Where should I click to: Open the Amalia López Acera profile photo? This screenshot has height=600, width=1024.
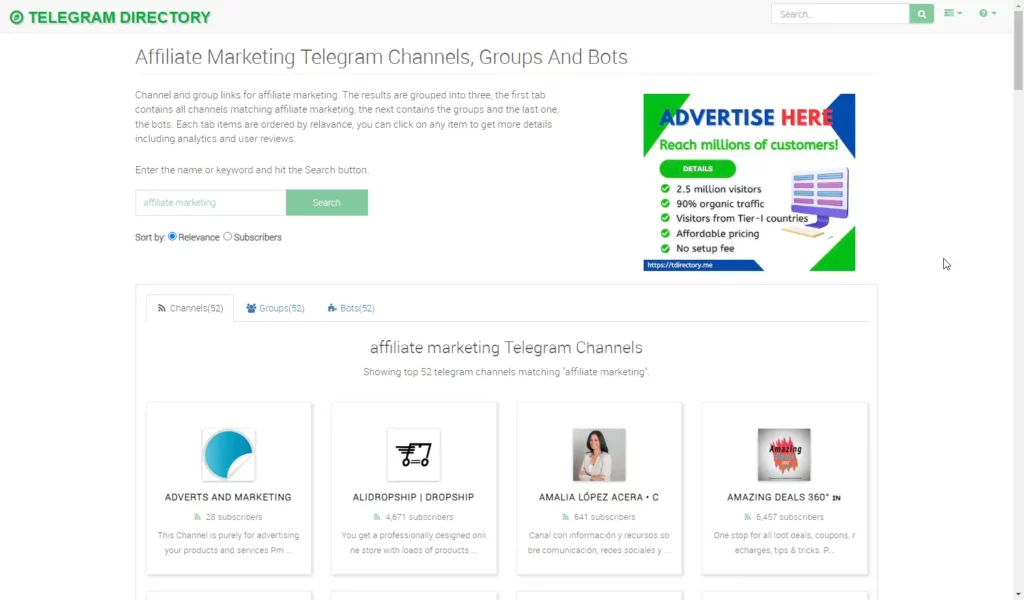tap(599, 454)
